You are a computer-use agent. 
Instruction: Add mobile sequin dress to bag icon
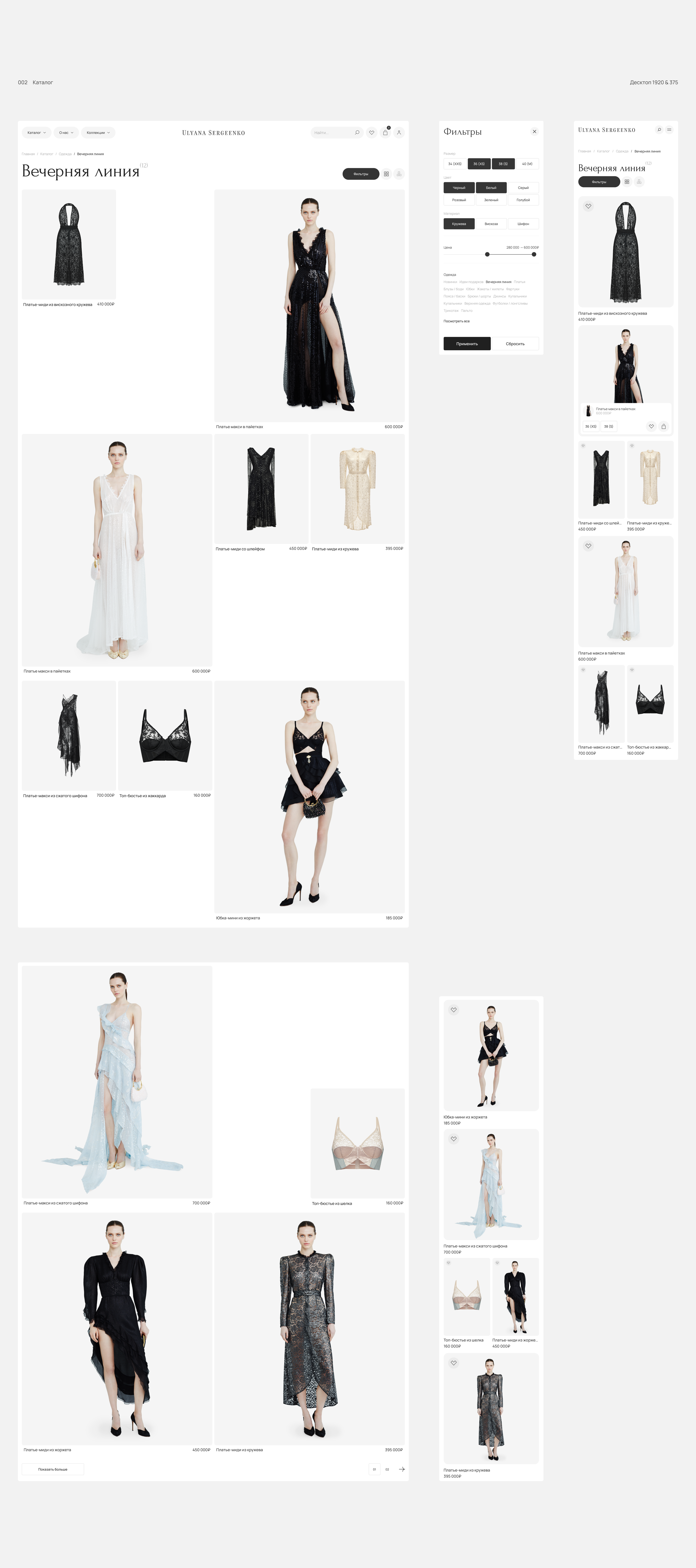(664, 427)
